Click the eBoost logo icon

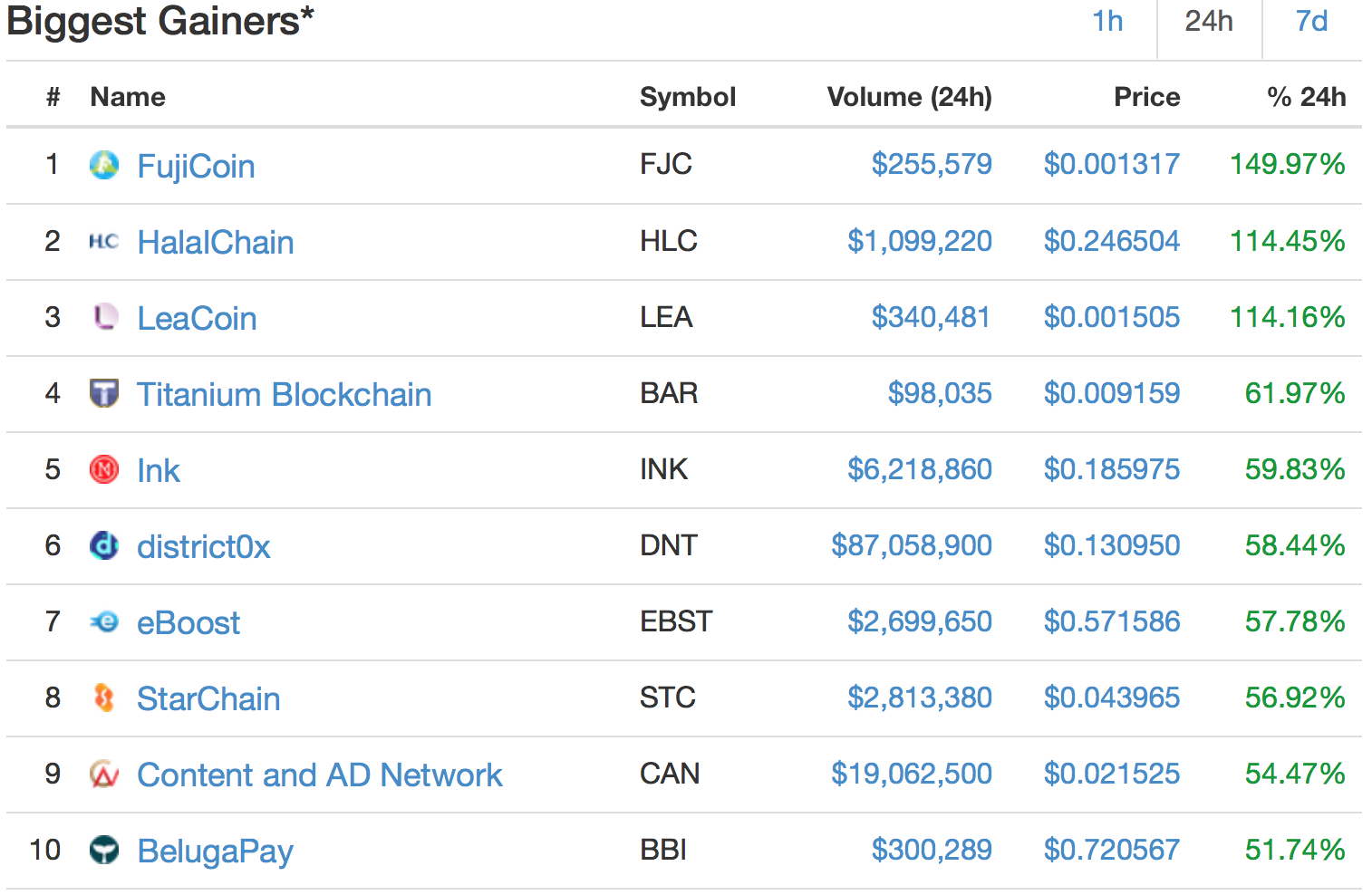coord(104,621)
